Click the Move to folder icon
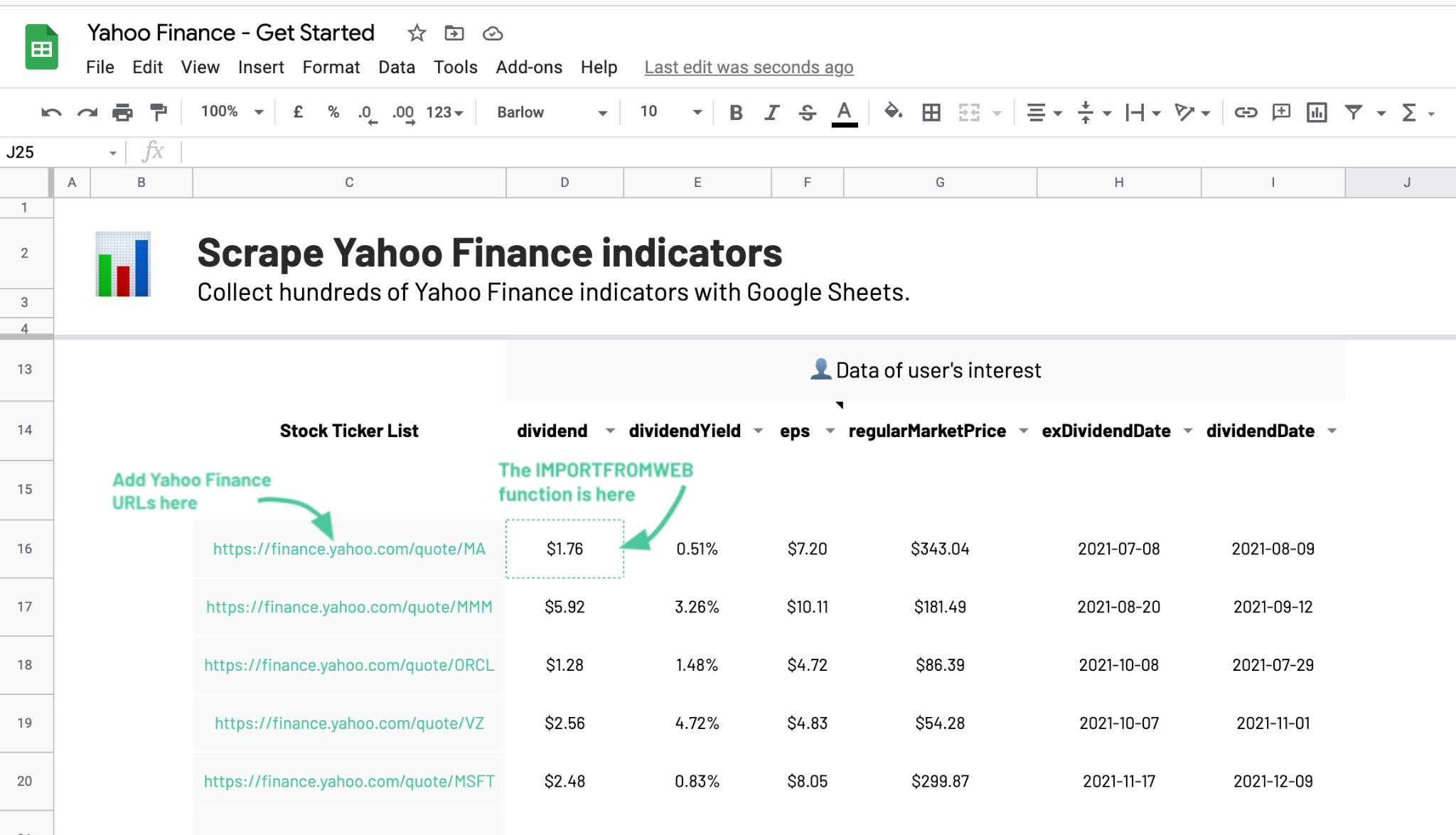 tap(454, 33)
